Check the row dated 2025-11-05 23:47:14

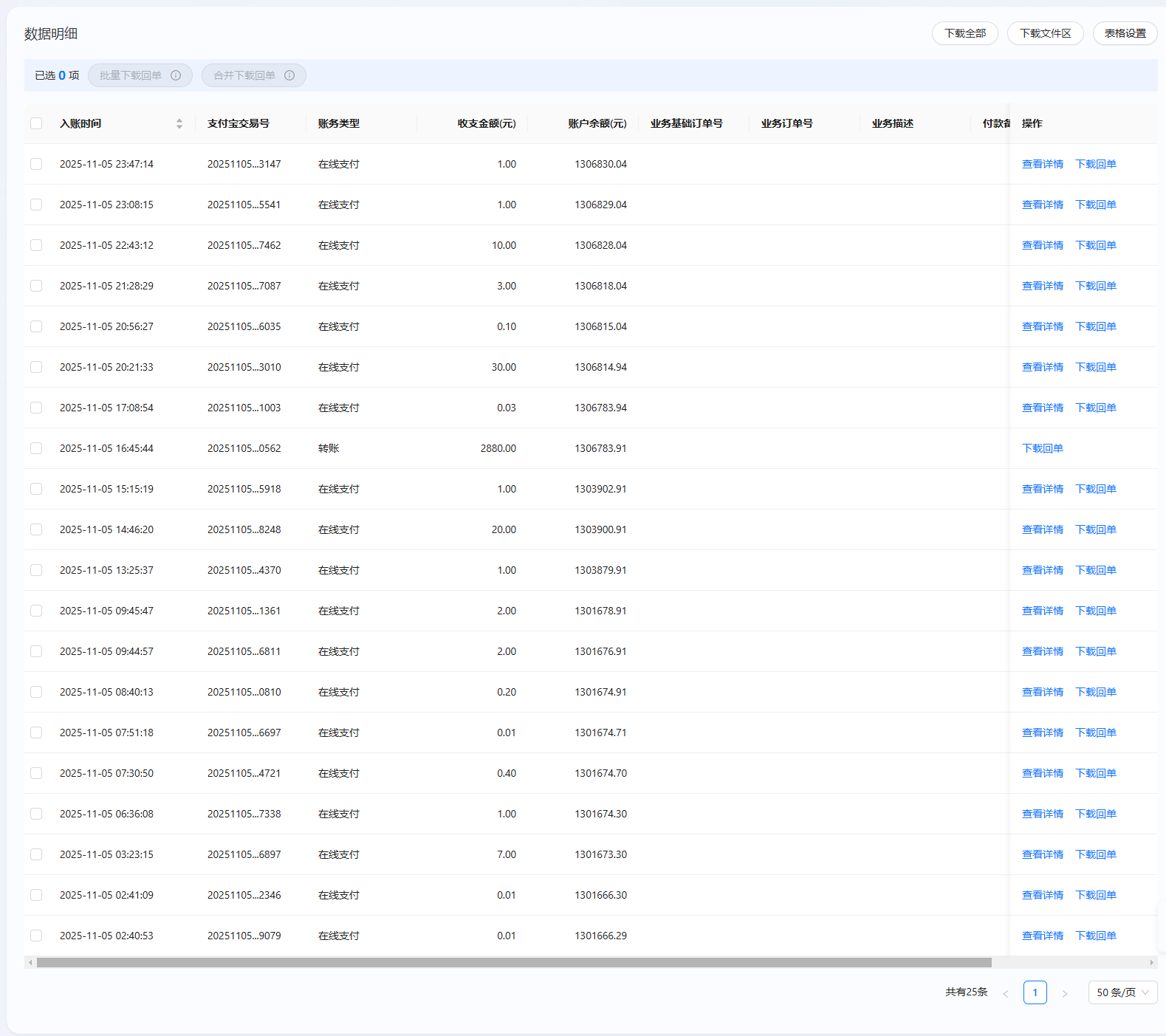[36, 164]
